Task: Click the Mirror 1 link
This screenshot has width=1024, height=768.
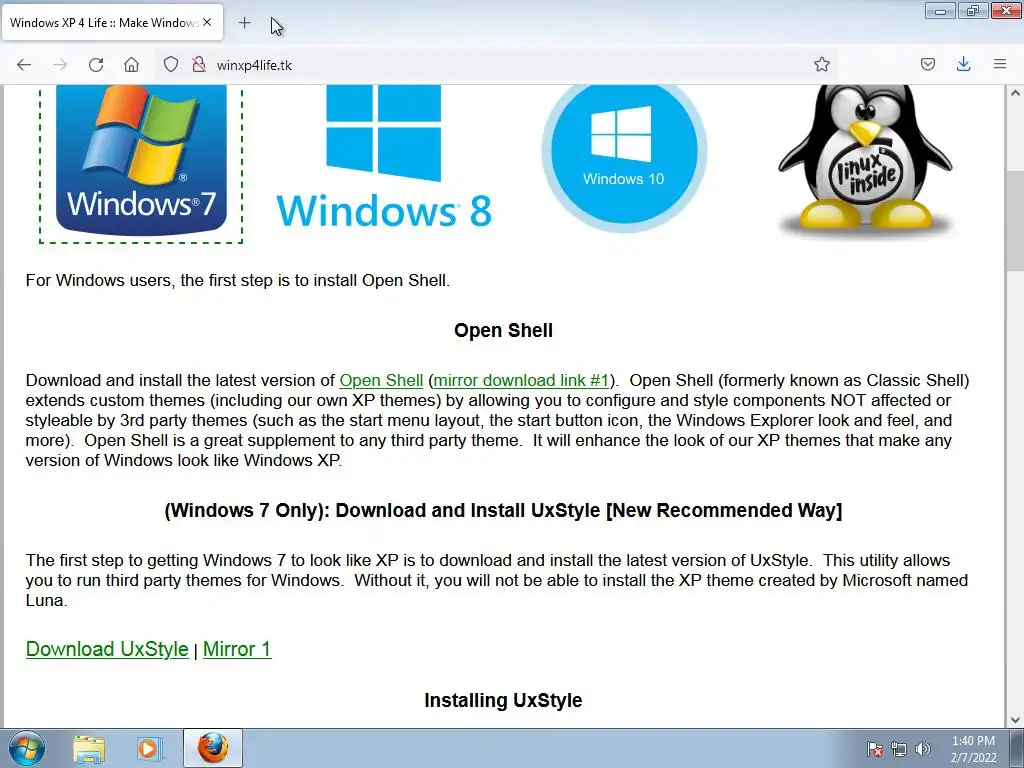Action: click(x=237, y=649)
